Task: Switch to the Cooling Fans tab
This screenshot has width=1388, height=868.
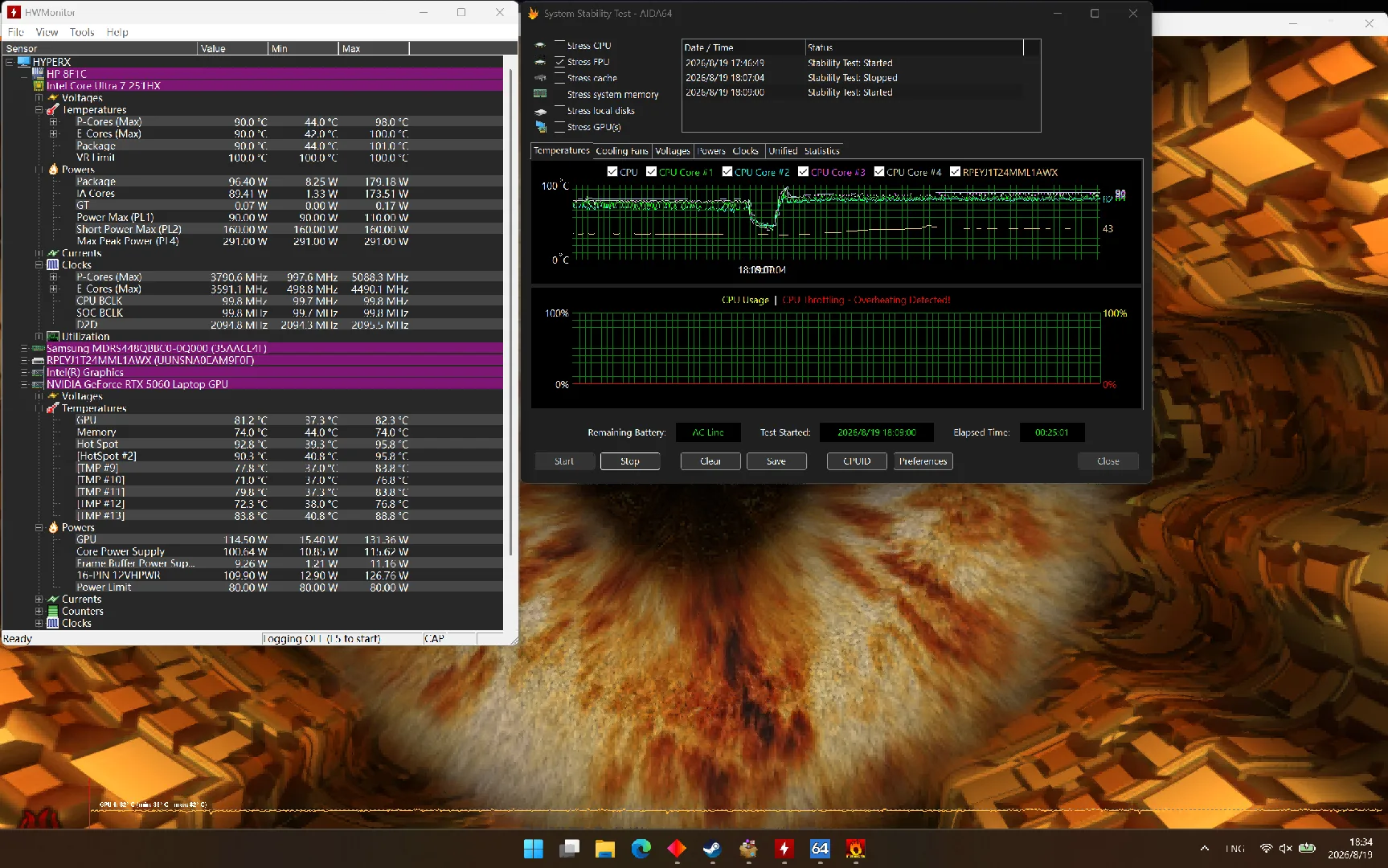Action: click(x=622, y=151)
